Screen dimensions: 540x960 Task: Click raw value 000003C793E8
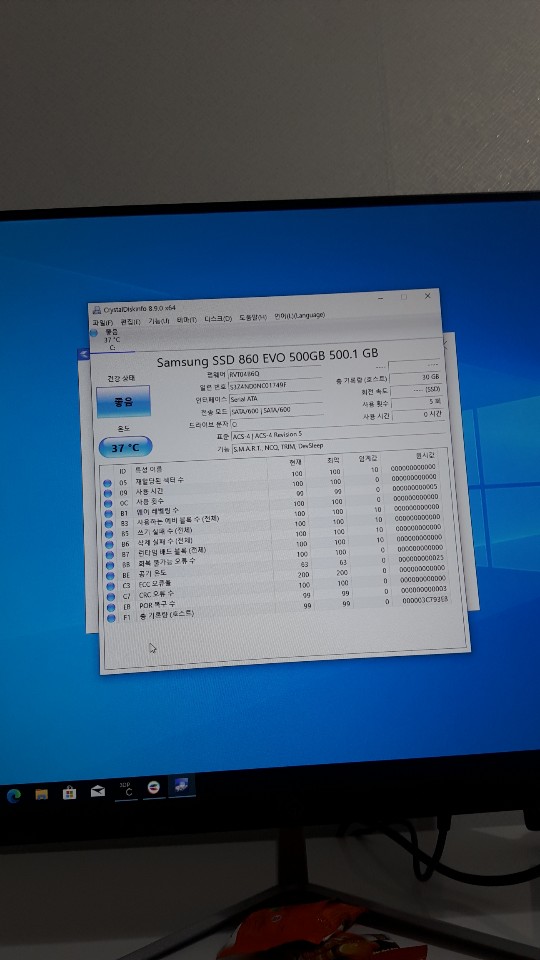point(424,599)
